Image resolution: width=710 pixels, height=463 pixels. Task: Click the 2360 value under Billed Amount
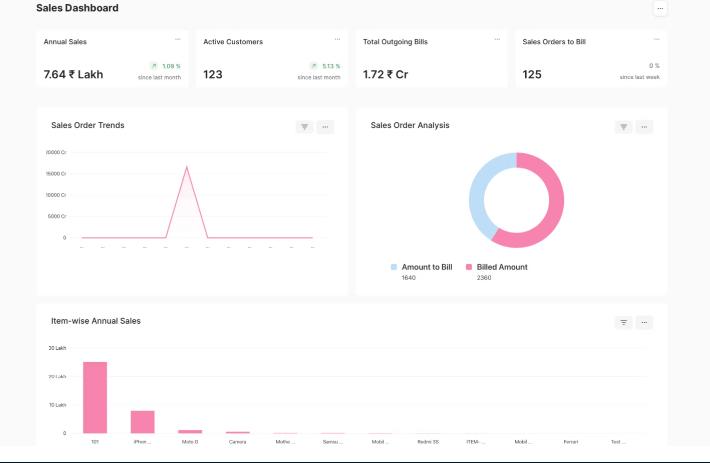(484, 278)
